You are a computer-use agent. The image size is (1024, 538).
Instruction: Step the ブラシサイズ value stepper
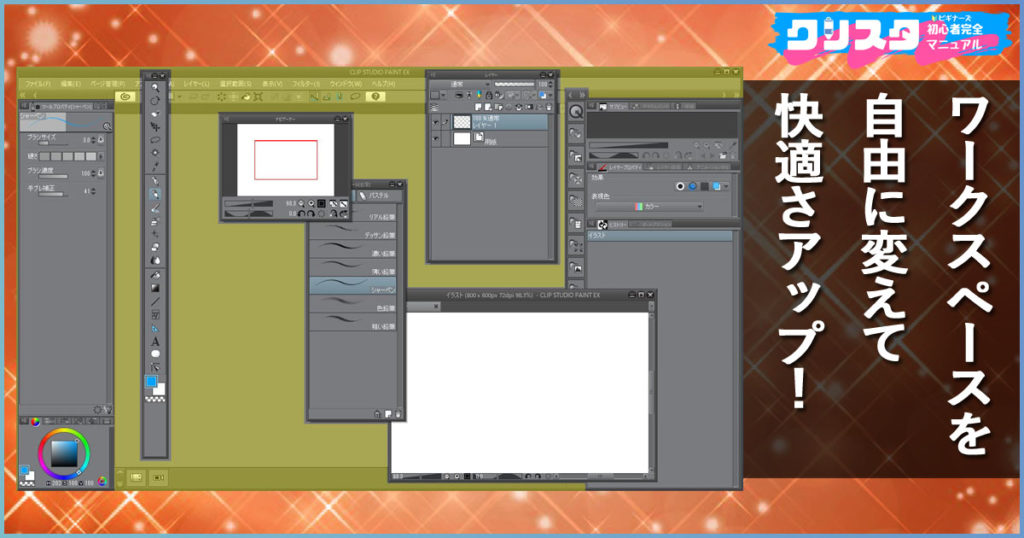(x=93, y=140)
